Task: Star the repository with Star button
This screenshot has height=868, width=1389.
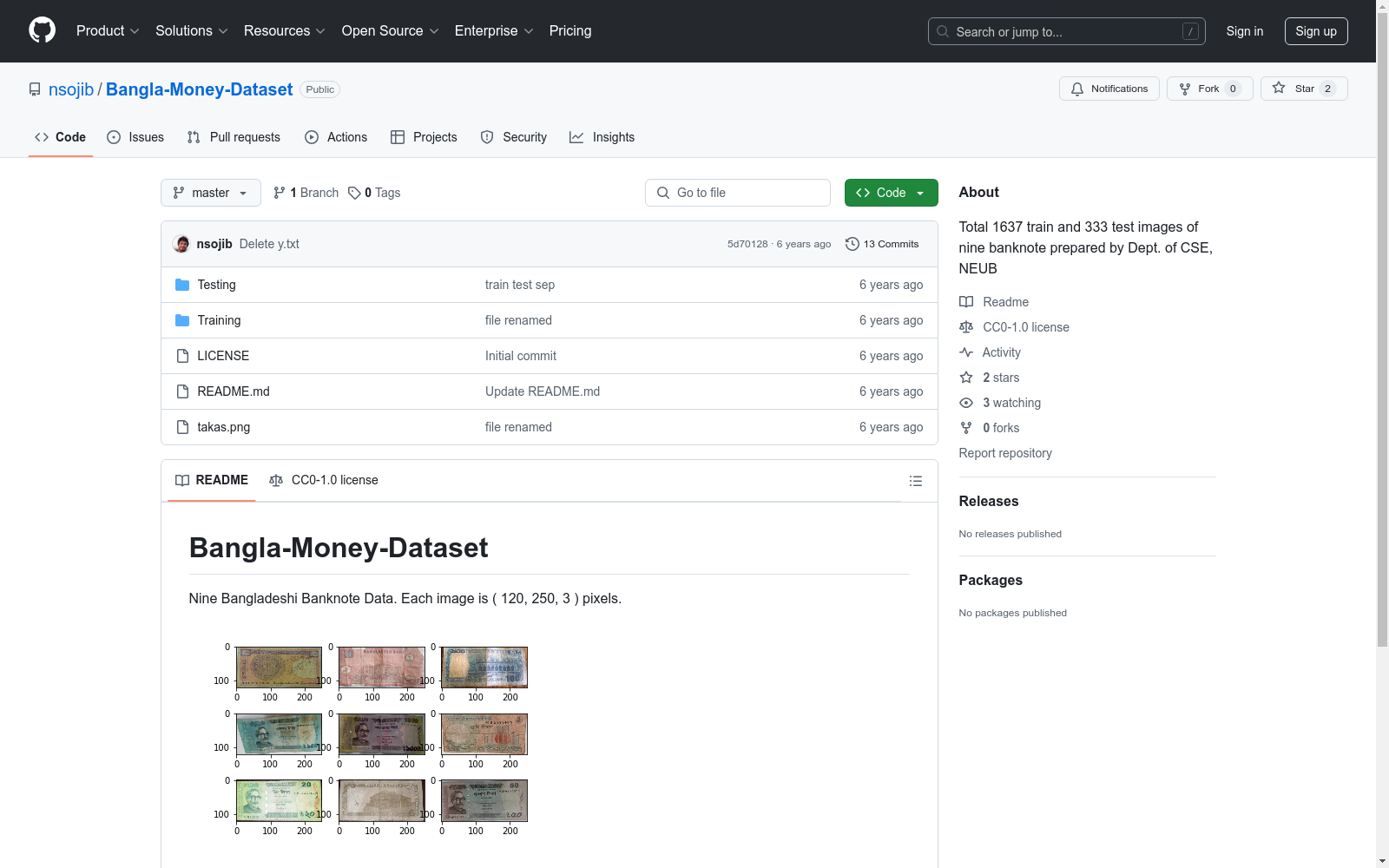Action: (x=1304, y=89)
